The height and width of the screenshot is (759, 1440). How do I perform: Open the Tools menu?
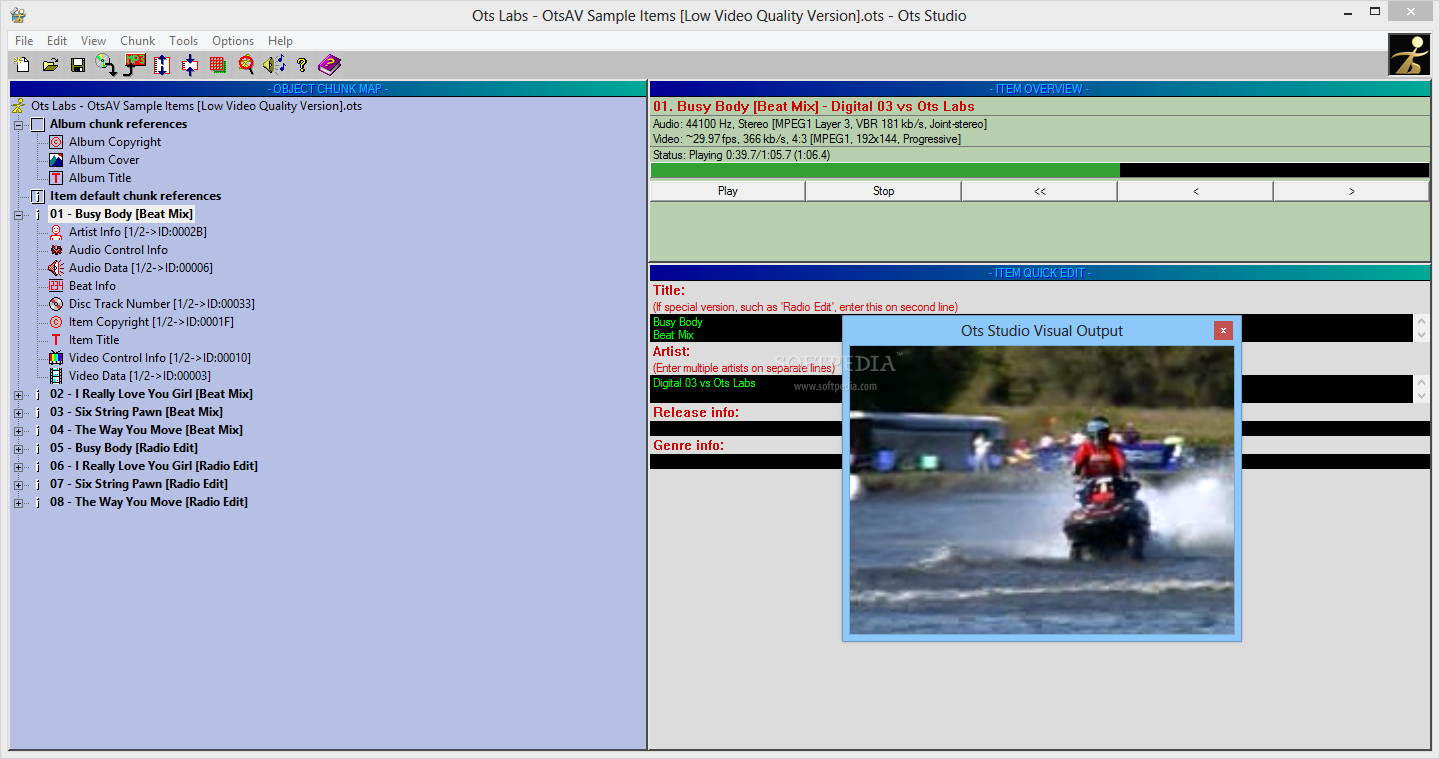point(183,41)
